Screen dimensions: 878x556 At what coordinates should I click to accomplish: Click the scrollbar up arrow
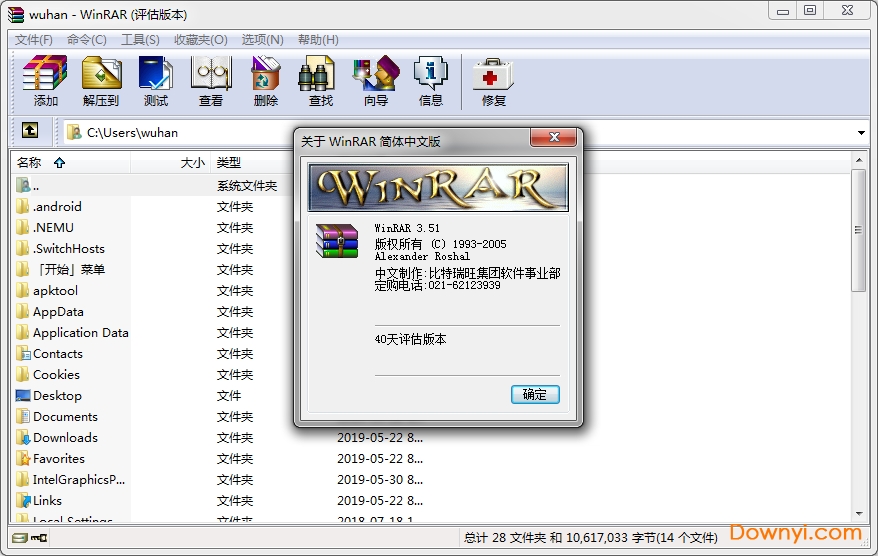tap(858, 160)
